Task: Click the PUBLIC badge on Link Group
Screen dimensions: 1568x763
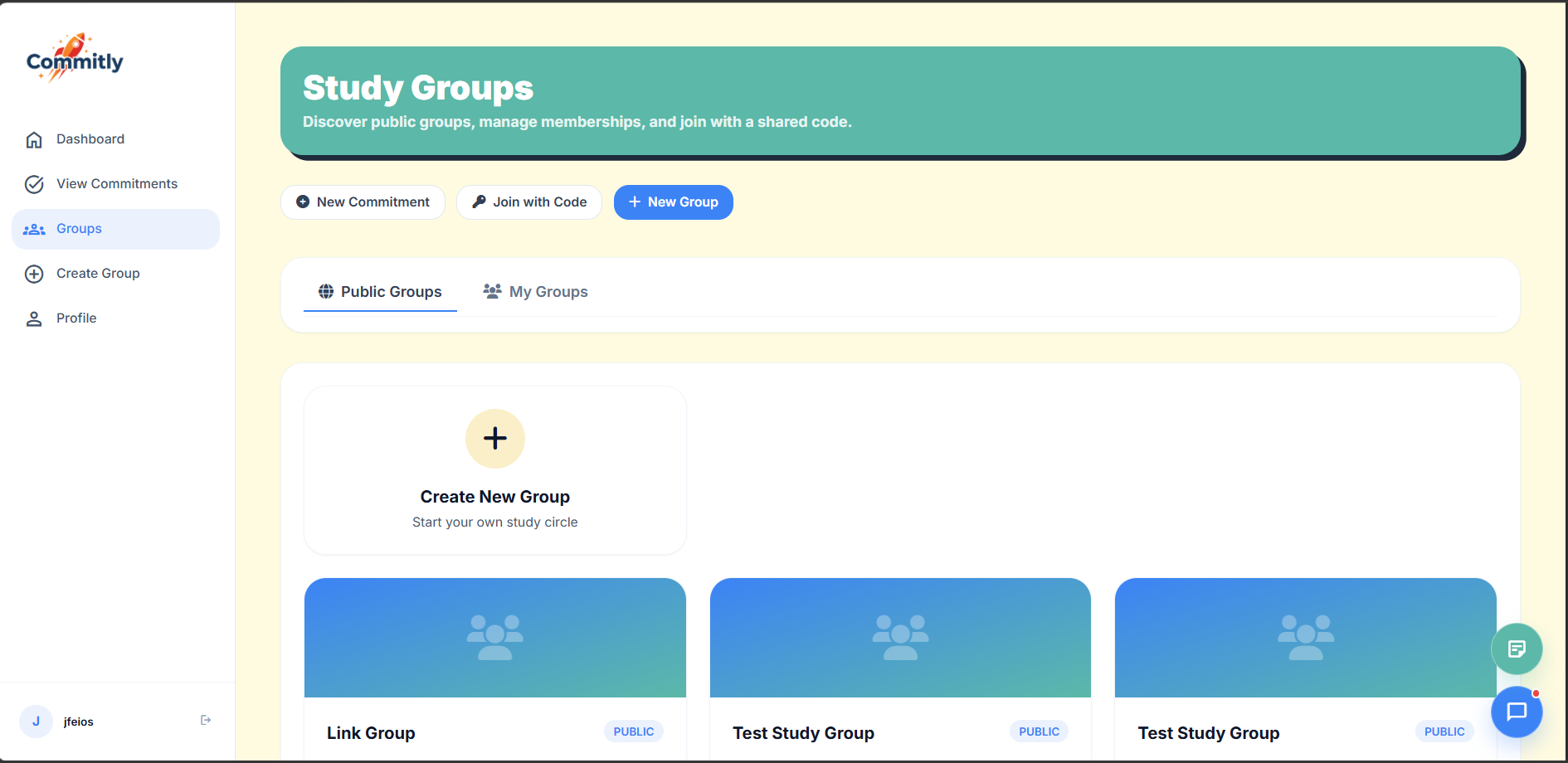Action: point(634,731)
